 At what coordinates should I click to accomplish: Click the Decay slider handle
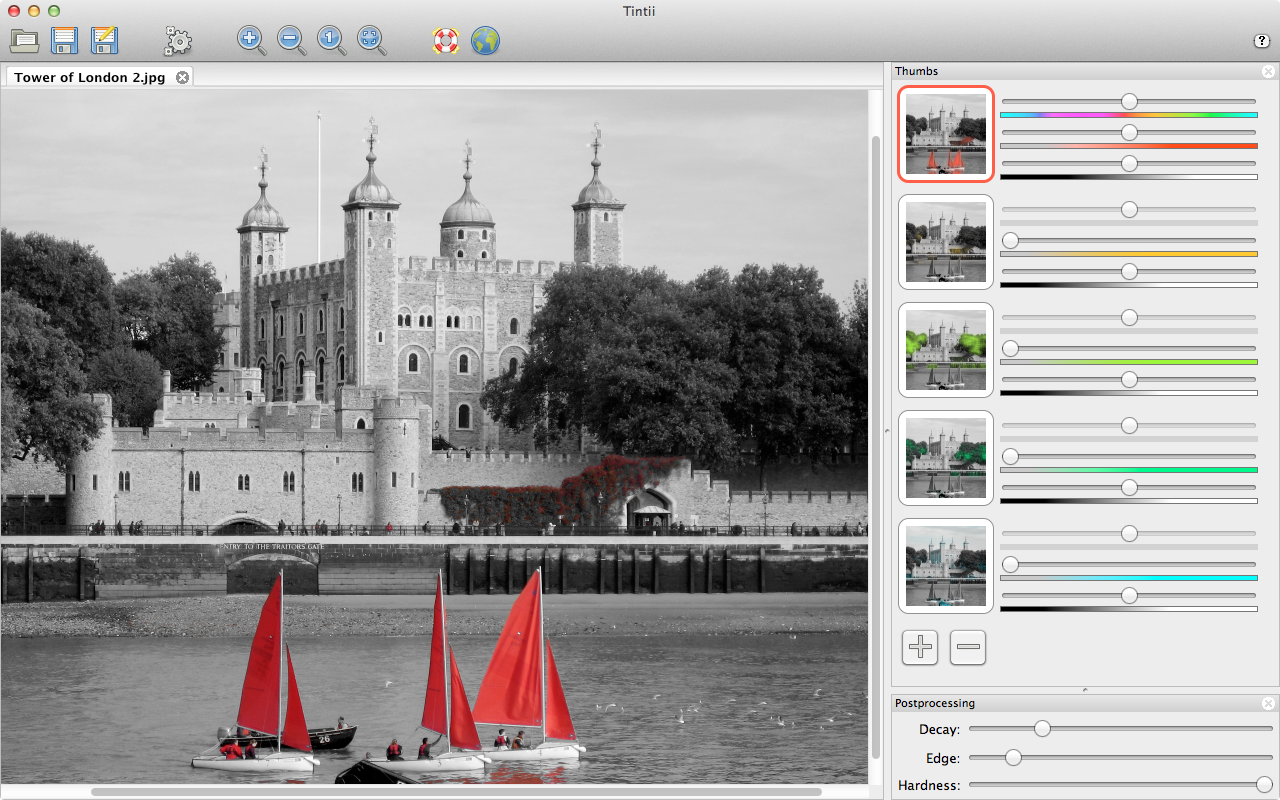point(1042,729)
